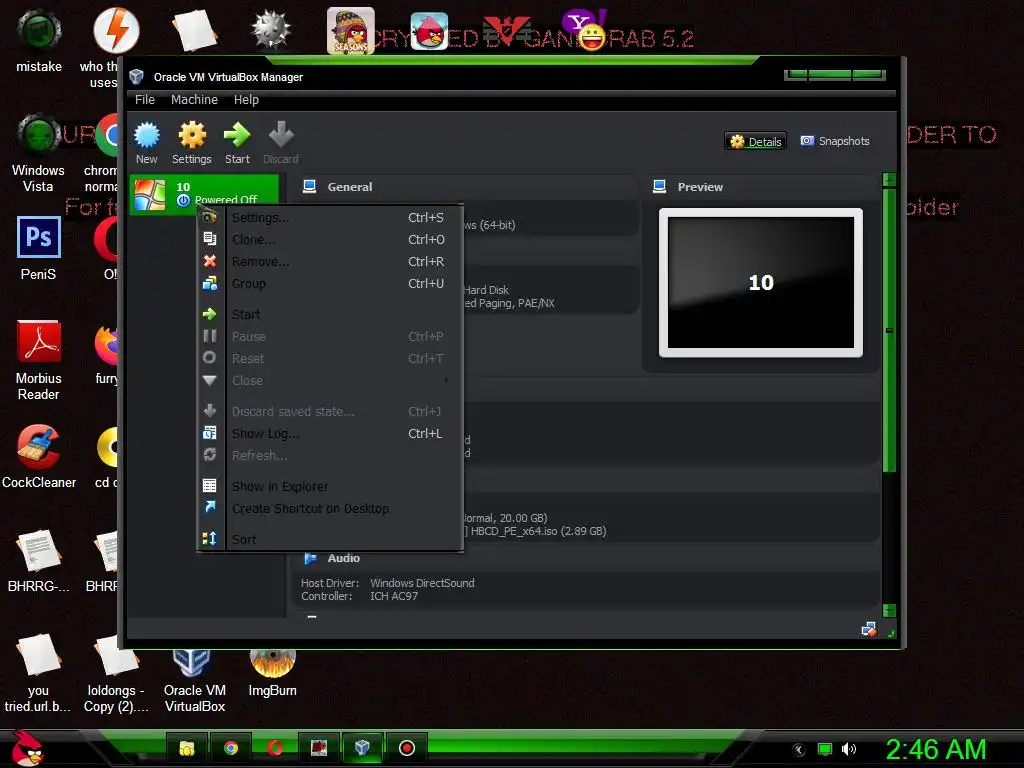This screenshot has height=768, width=1024.
Task: Choose Start in the context menu
Action: tap(330, 314)
